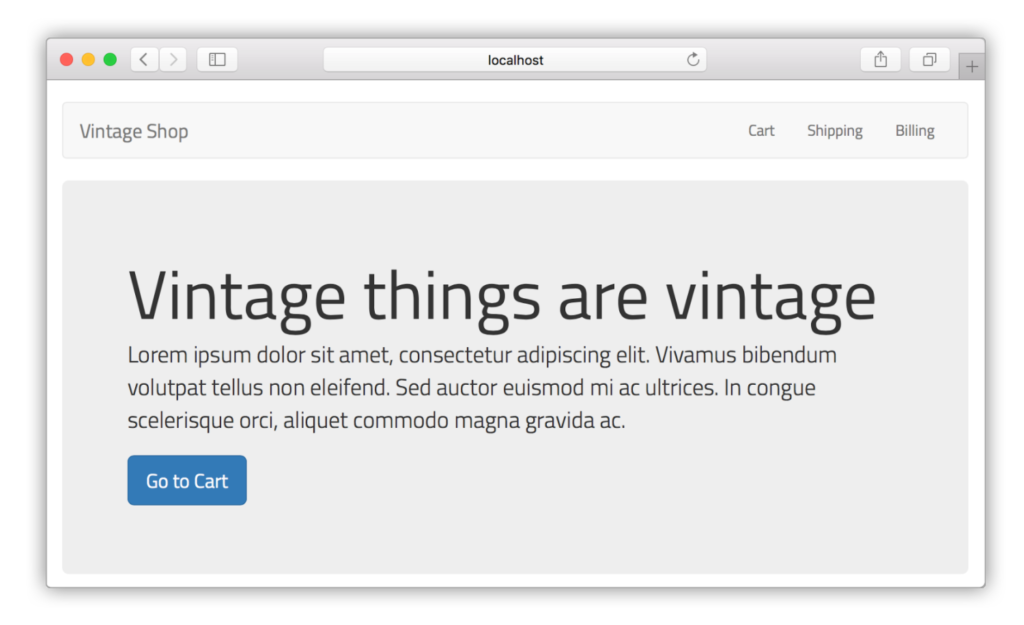
Task: Go back with the browser back arrow
Action: [x=144, y=59]
